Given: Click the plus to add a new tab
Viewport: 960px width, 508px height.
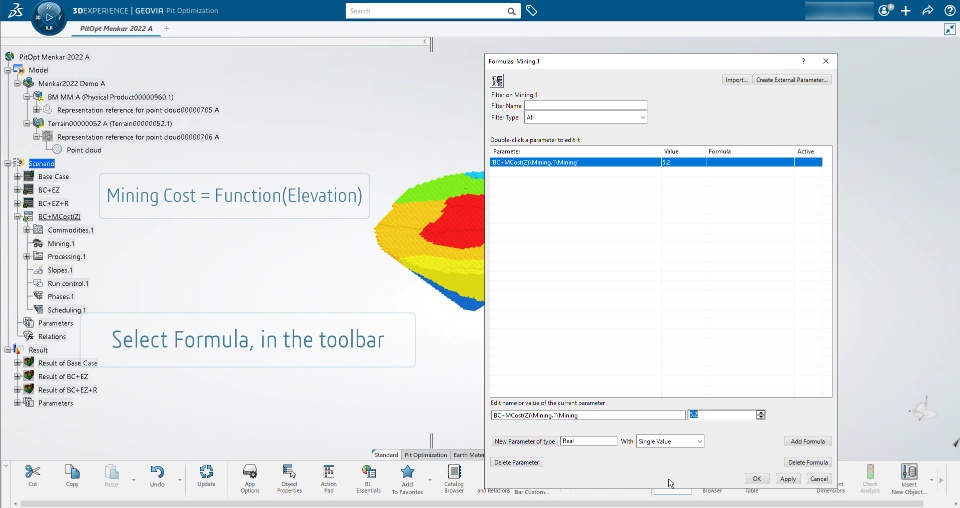Looking at the screenshot, I should pos(167,28).
